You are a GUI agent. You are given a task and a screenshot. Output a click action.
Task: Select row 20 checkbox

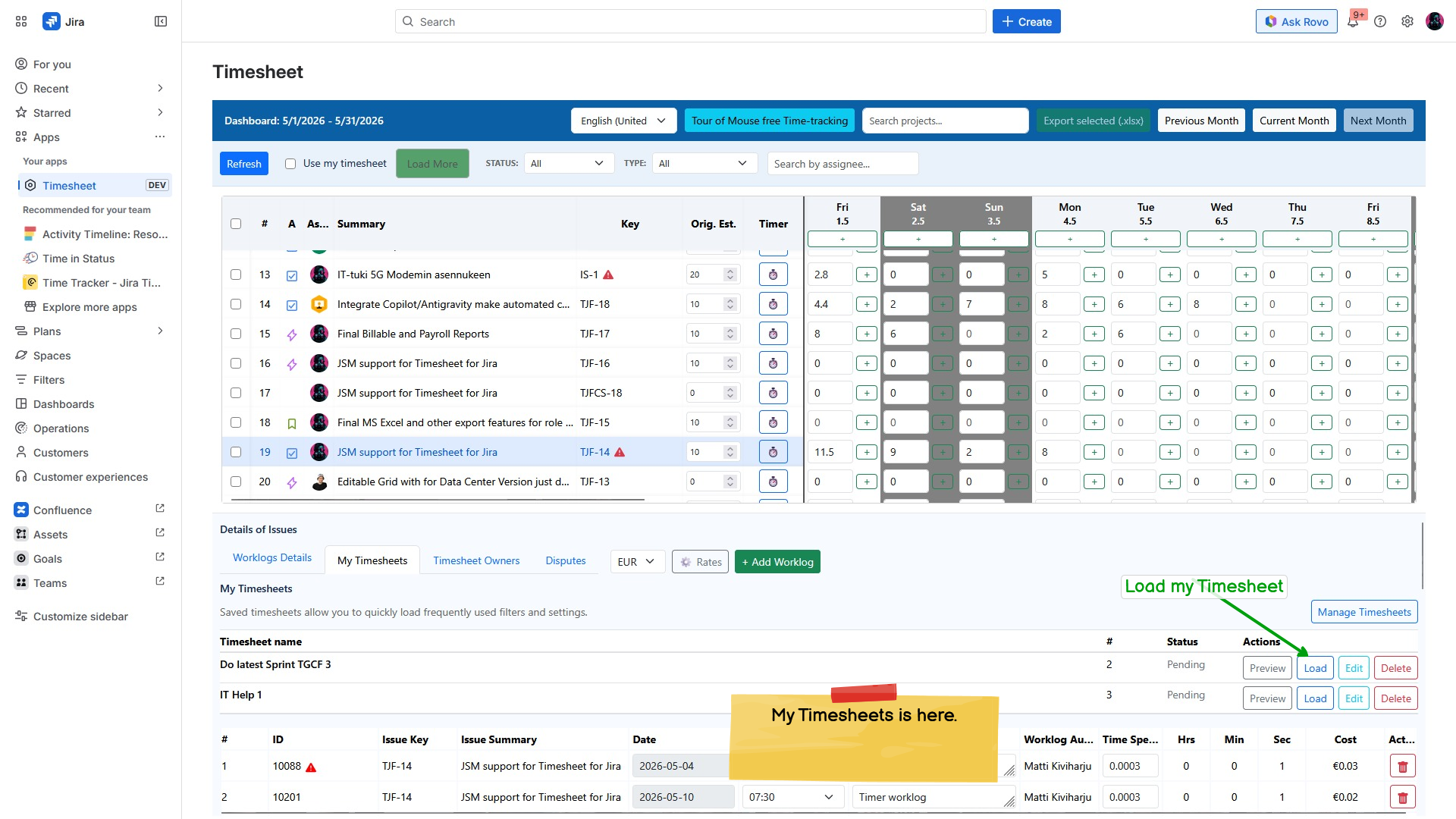tap(236, 482)
